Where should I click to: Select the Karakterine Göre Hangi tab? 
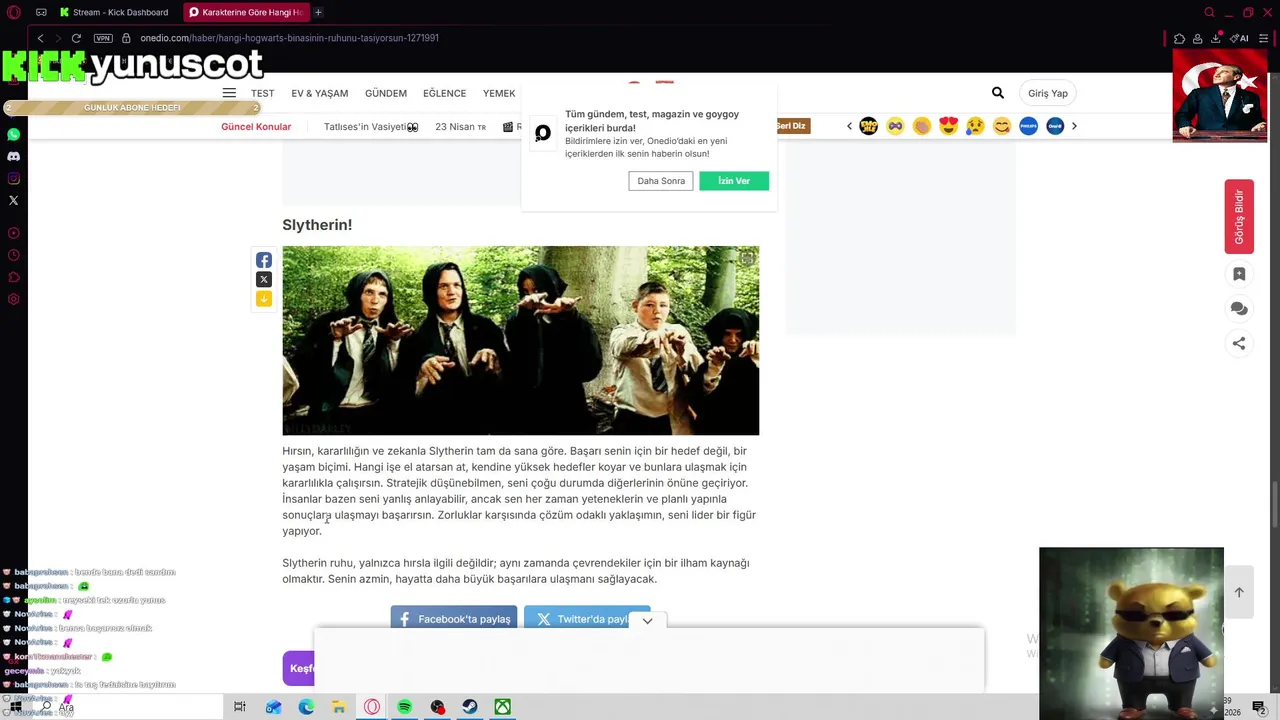click(245, 12)
